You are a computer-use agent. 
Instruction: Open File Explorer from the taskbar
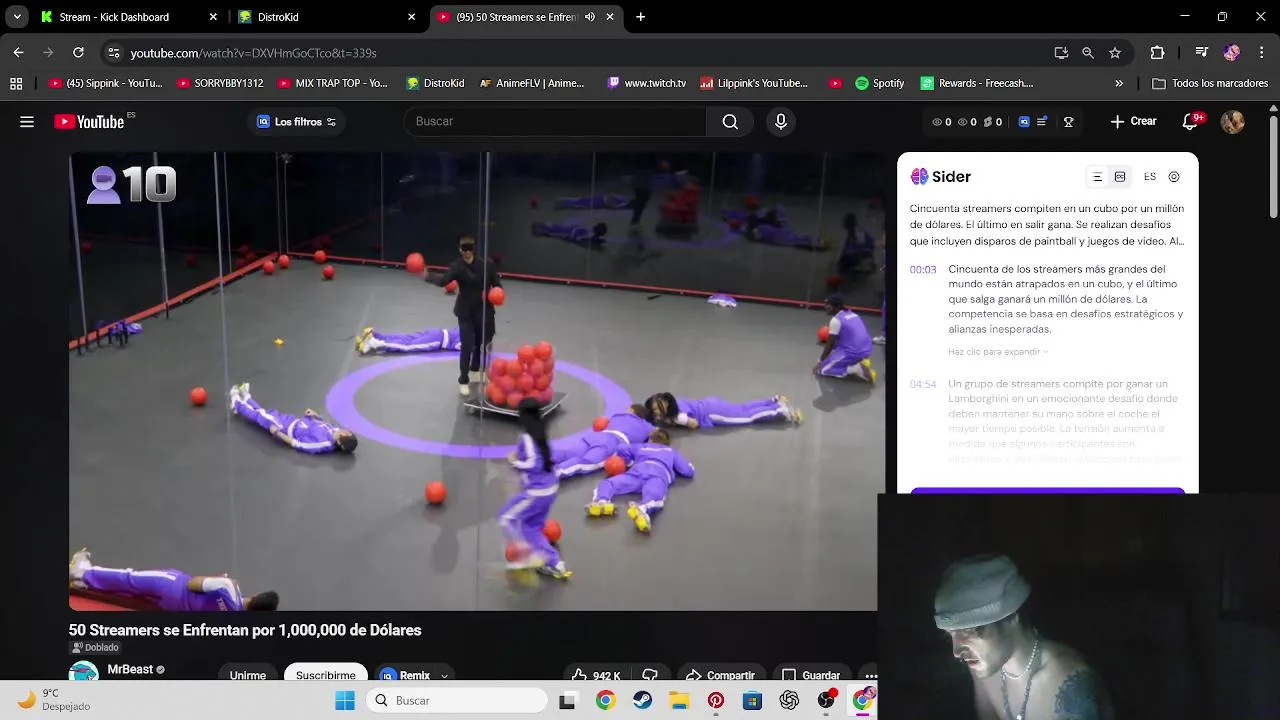679,701
